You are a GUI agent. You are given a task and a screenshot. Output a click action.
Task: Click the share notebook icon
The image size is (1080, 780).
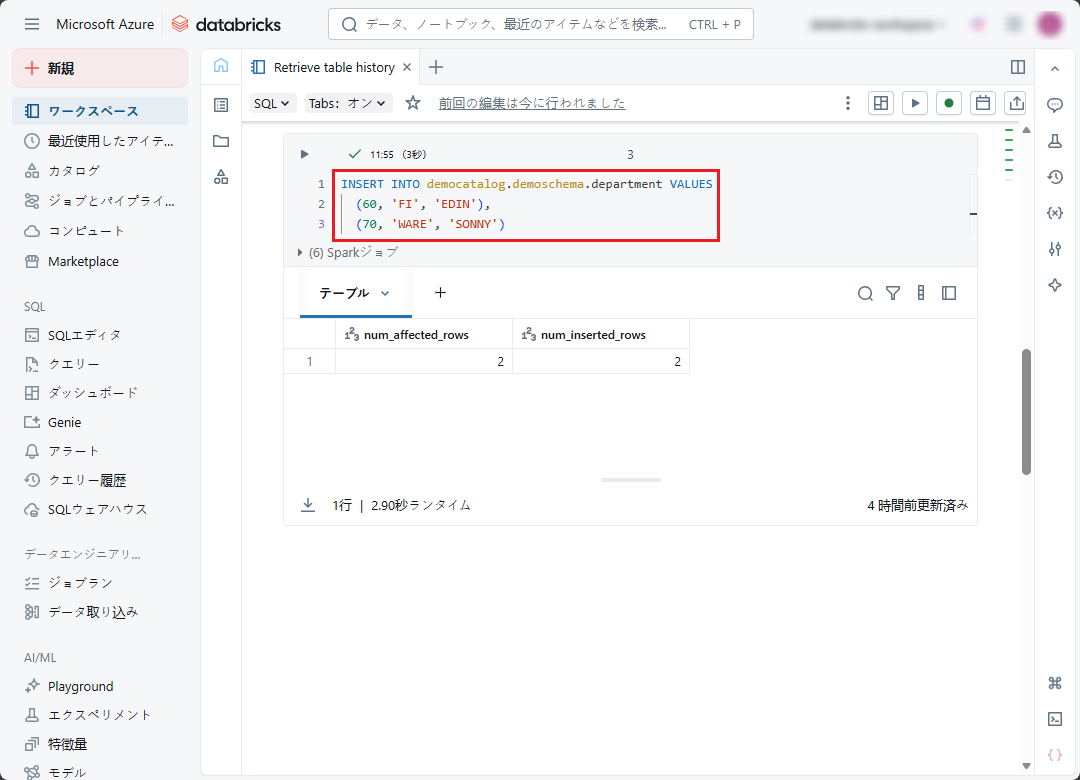pos(1016,103)
